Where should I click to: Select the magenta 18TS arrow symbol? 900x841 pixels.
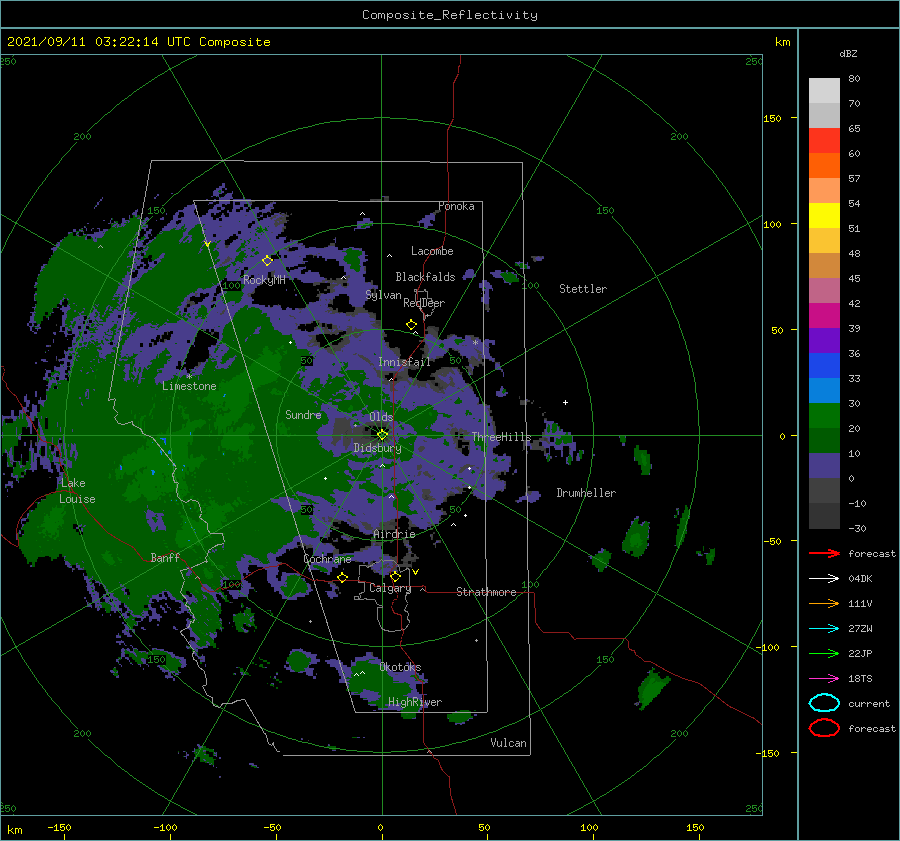click(824, 679)
